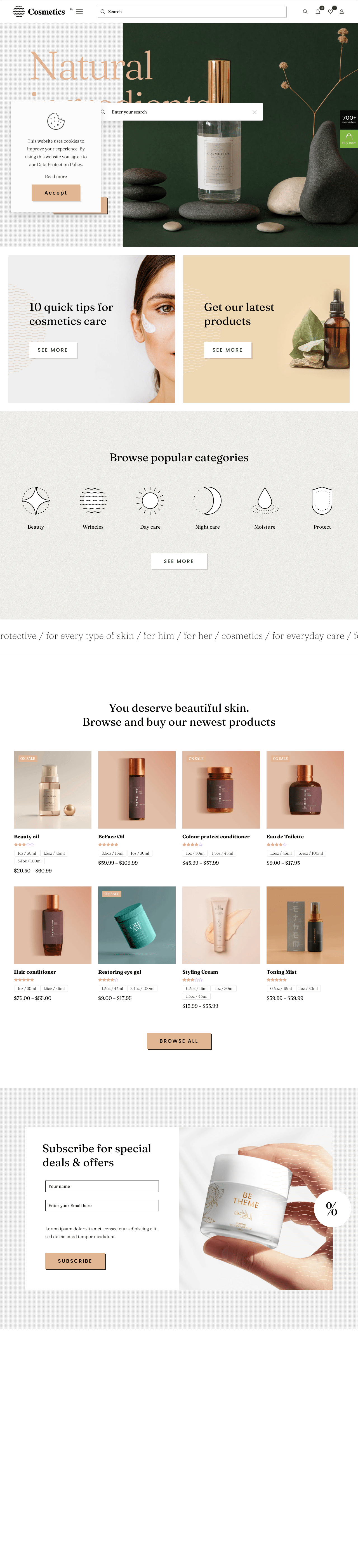358x1568 pixels.
Task: Open the hamburger menu beside the logo
Action: 79,11
